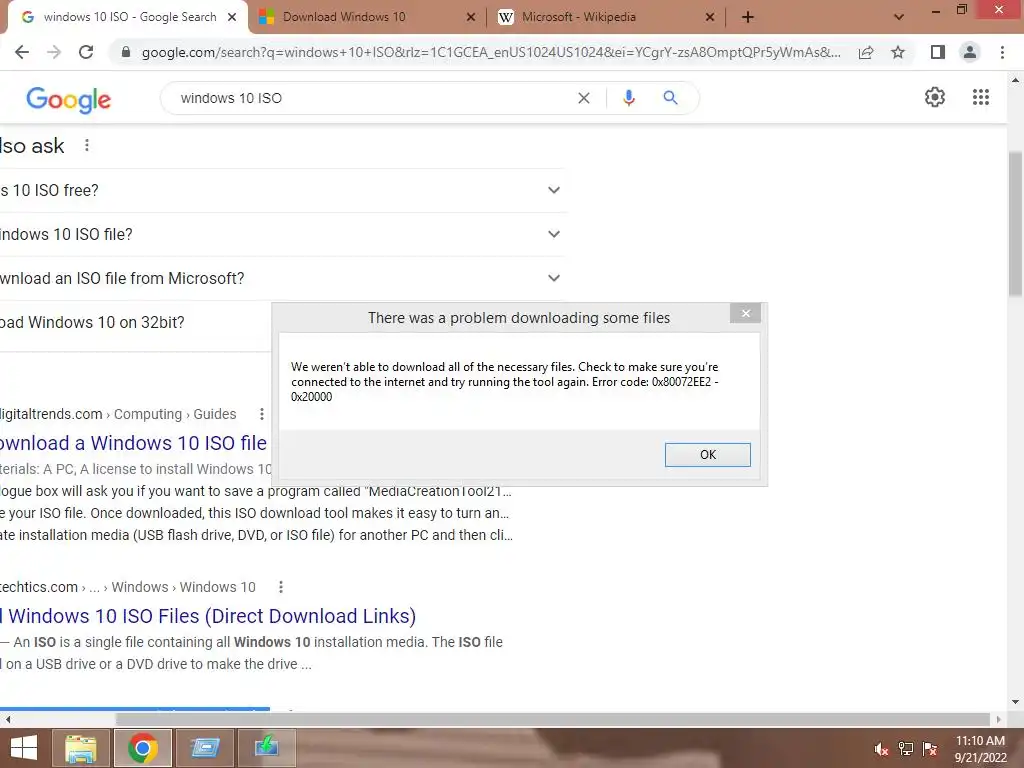Open 'Download a Windows 10 ISO file' result
The width and height of the screenshot is (1024, 768).
[x=133, y=443]
